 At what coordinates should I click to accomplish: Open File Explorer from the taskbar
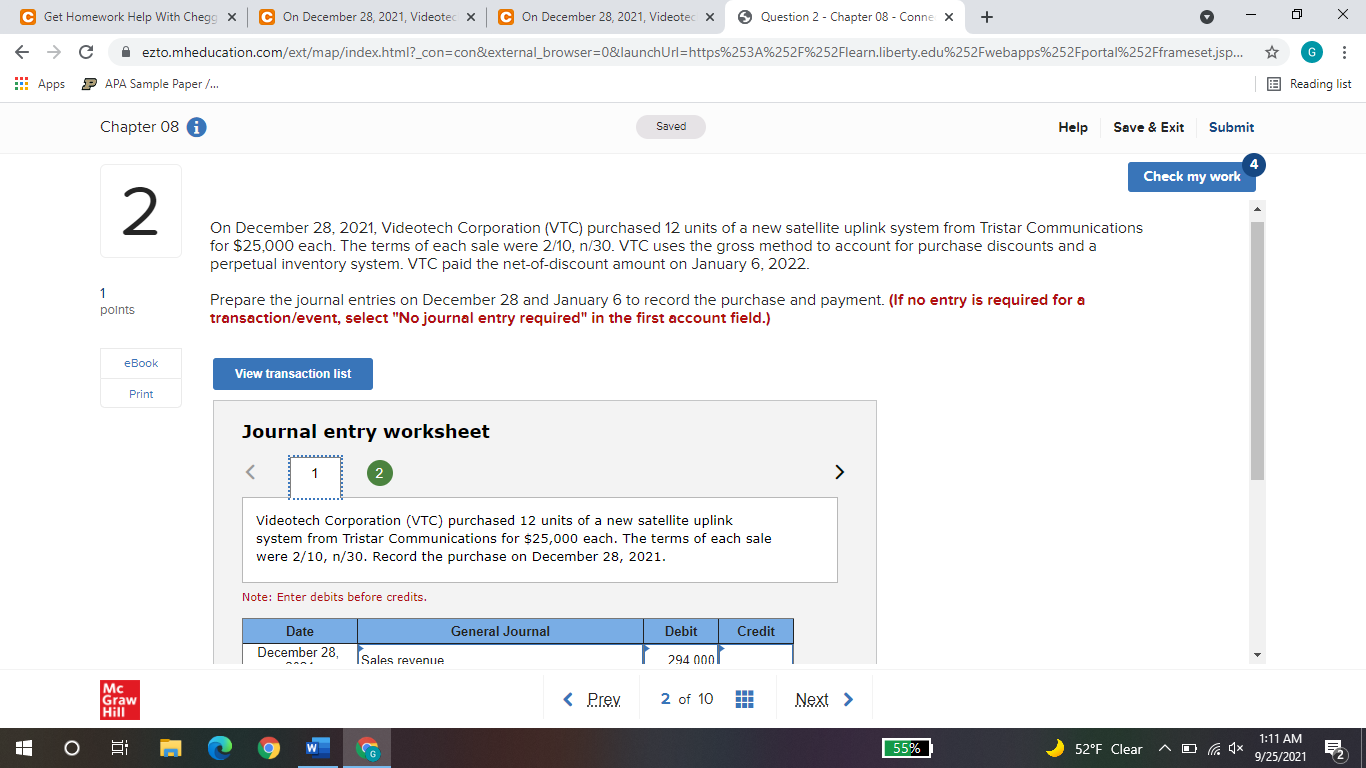(x=169, y=748)
